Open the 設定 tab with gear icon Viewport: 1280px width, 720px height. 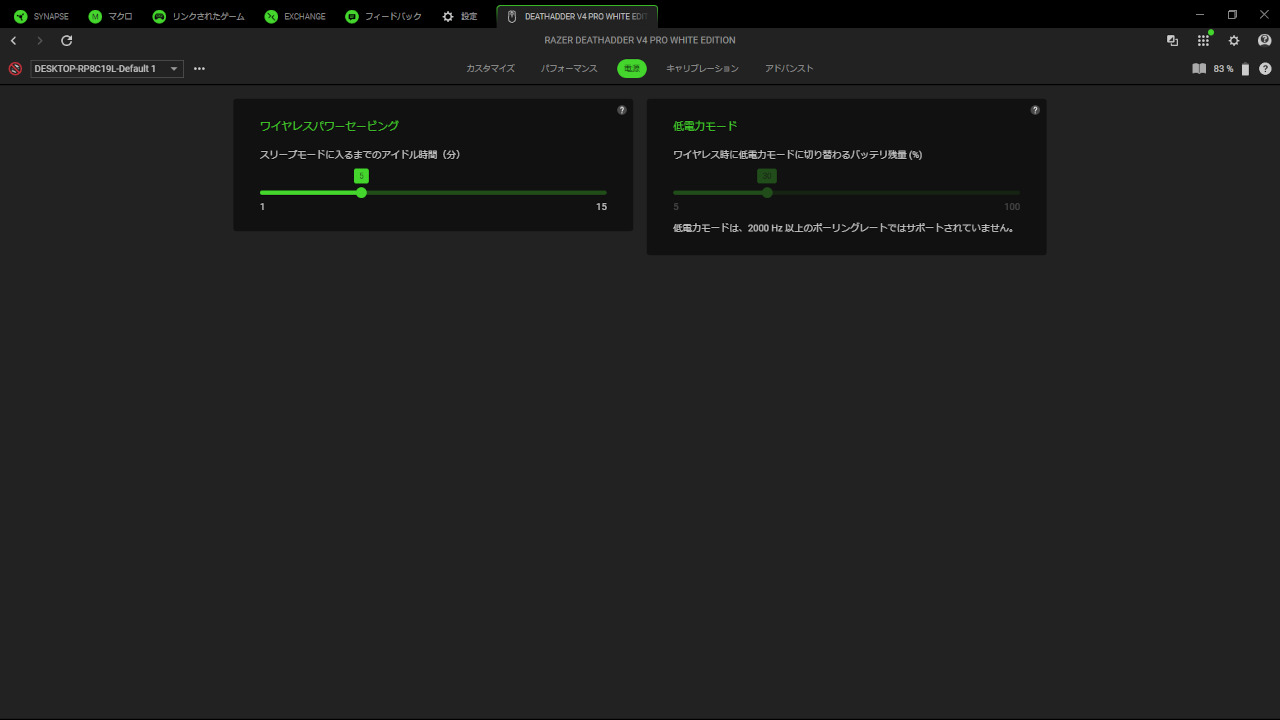click(460, 16)
